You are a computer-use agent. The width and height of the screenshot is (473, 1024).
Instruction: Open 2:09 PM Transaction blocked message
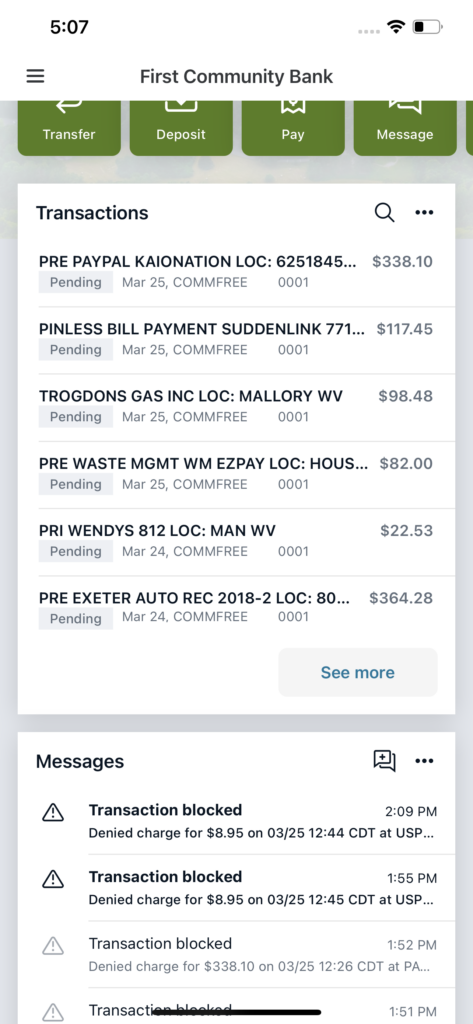(236, 821)
